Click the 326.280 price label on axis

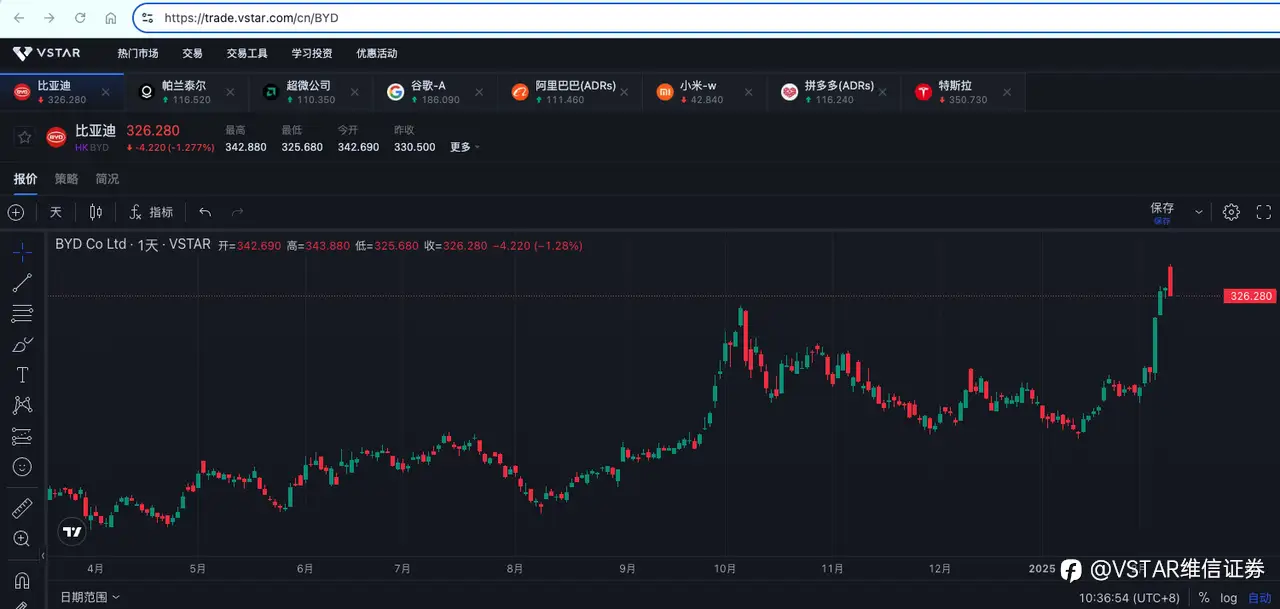pos(1250,296)
